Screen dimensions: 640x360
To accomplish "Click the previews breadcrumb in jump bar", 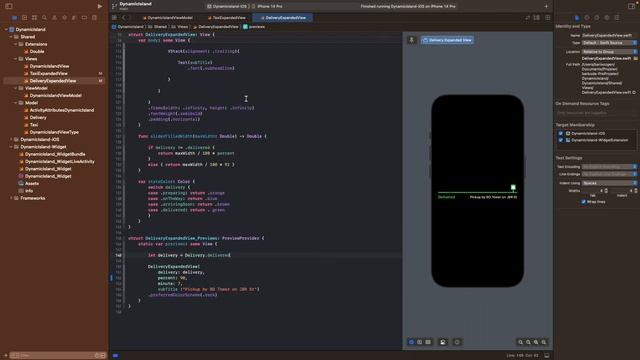I will click(254, 27).
